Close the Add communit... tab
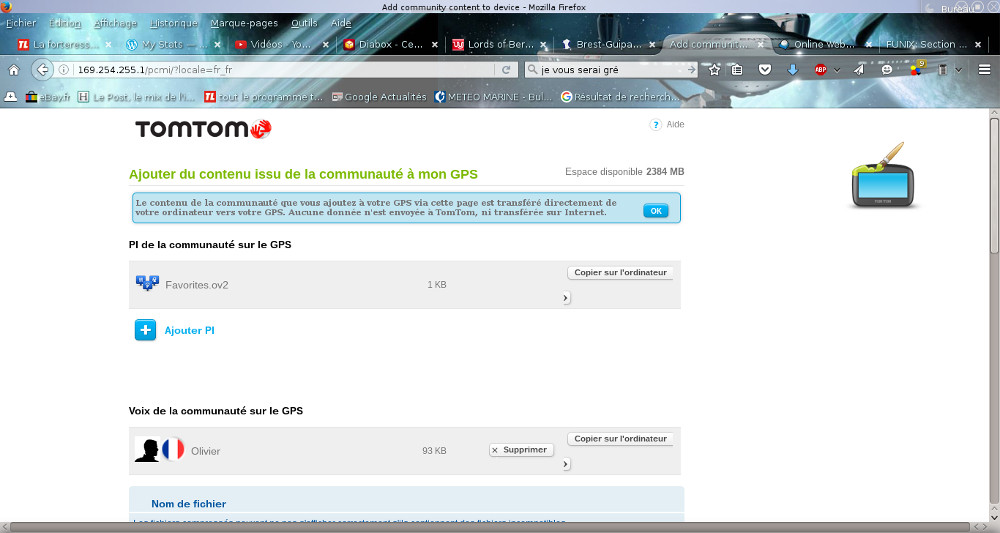The height and width of the screenshot is (533, 1000). [760, 45]
